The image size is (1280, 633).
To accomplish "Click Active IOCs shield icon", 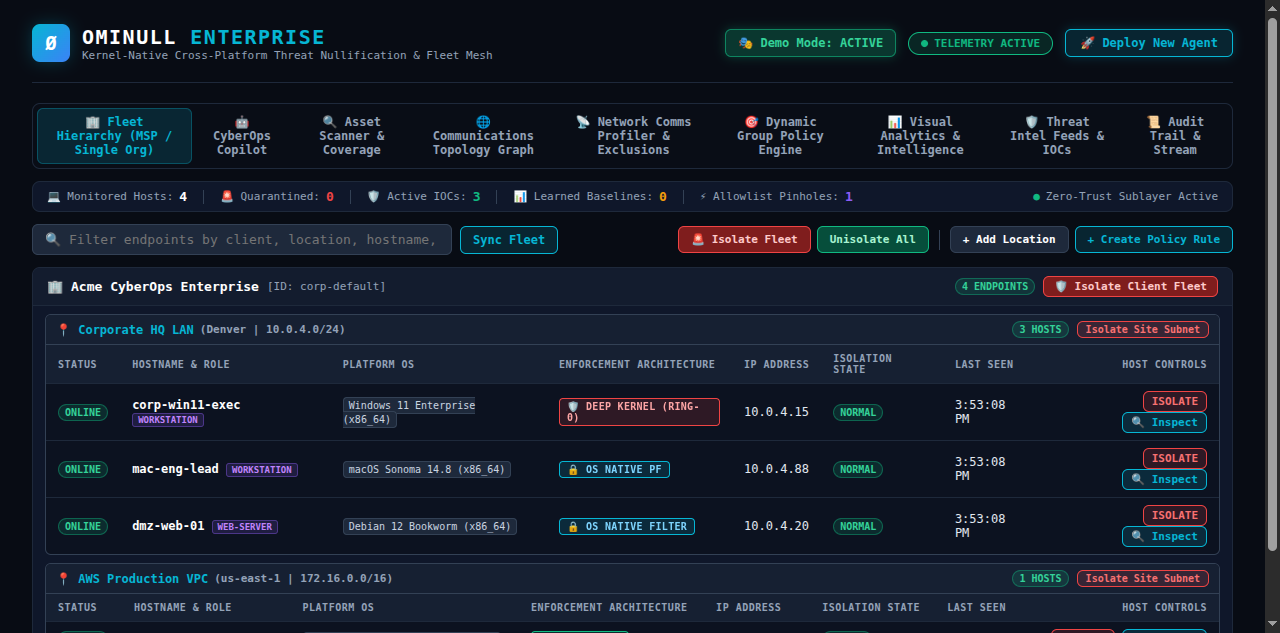I will click(373, 197).
